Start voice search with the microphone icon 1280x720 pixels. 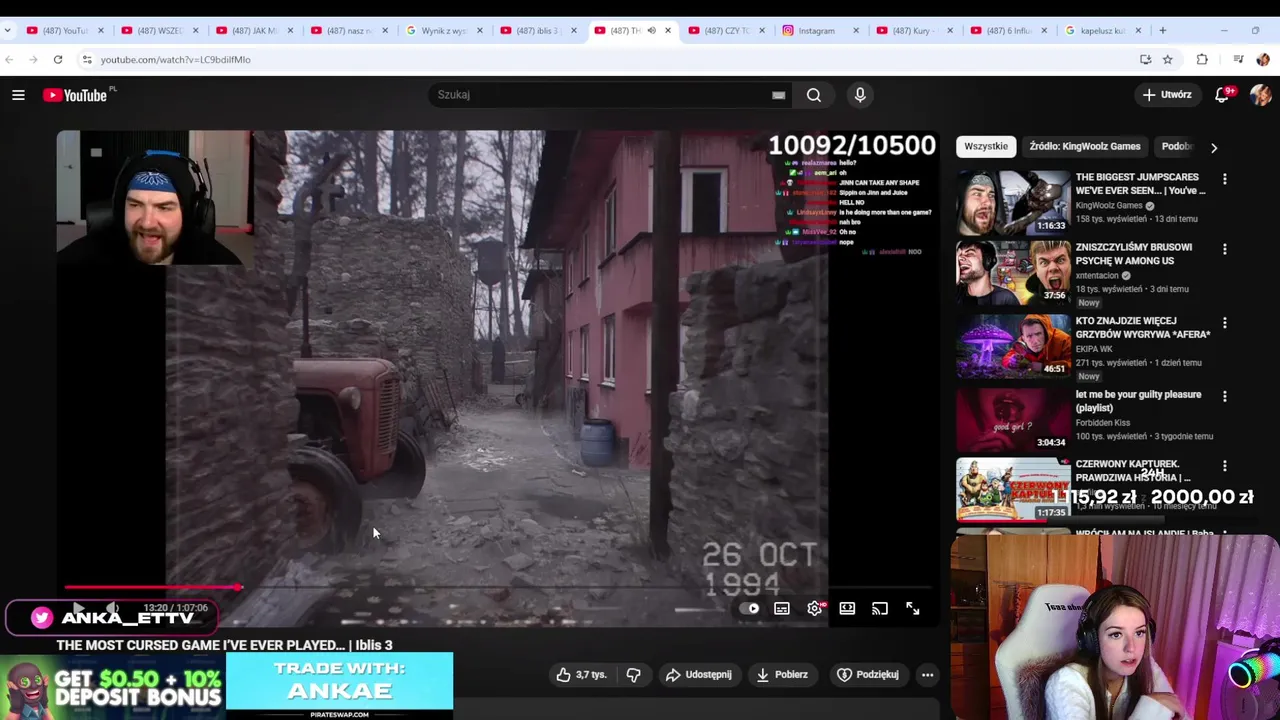[860, 95]
